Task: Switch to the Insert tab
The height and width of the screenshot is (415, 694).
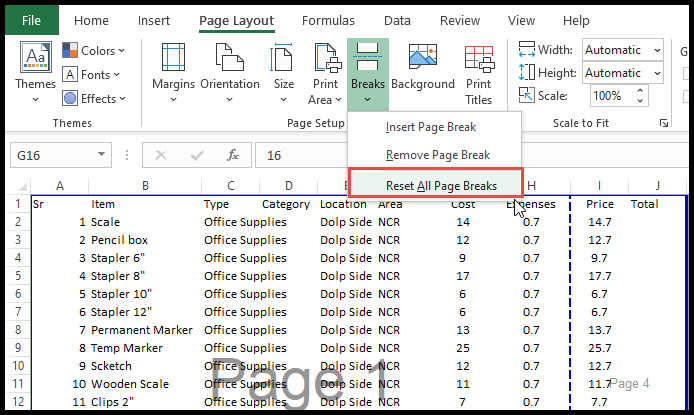Action: (154, 20)
